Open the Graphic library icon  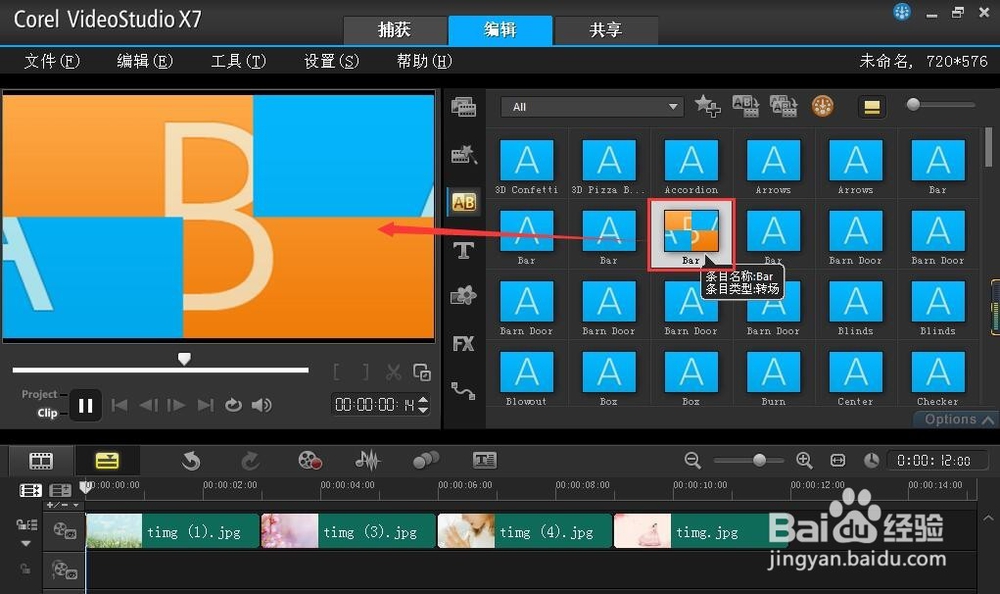click(464, 295)
